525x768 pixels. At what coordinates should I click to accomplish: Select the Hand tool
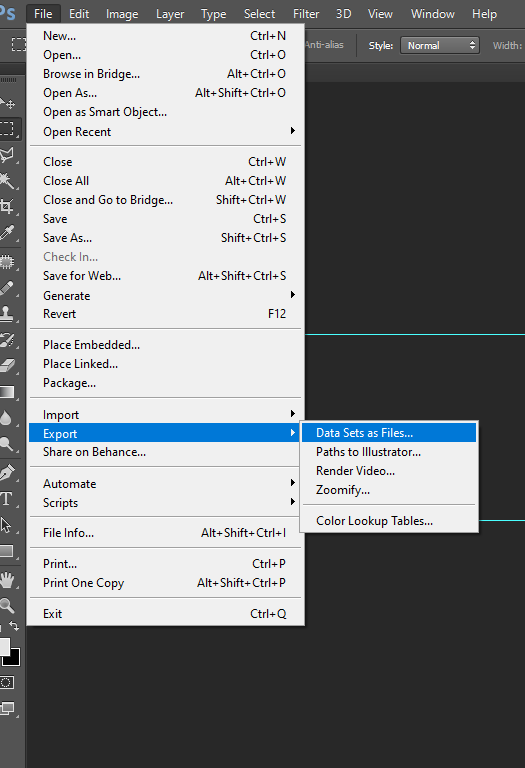[7, 580]
